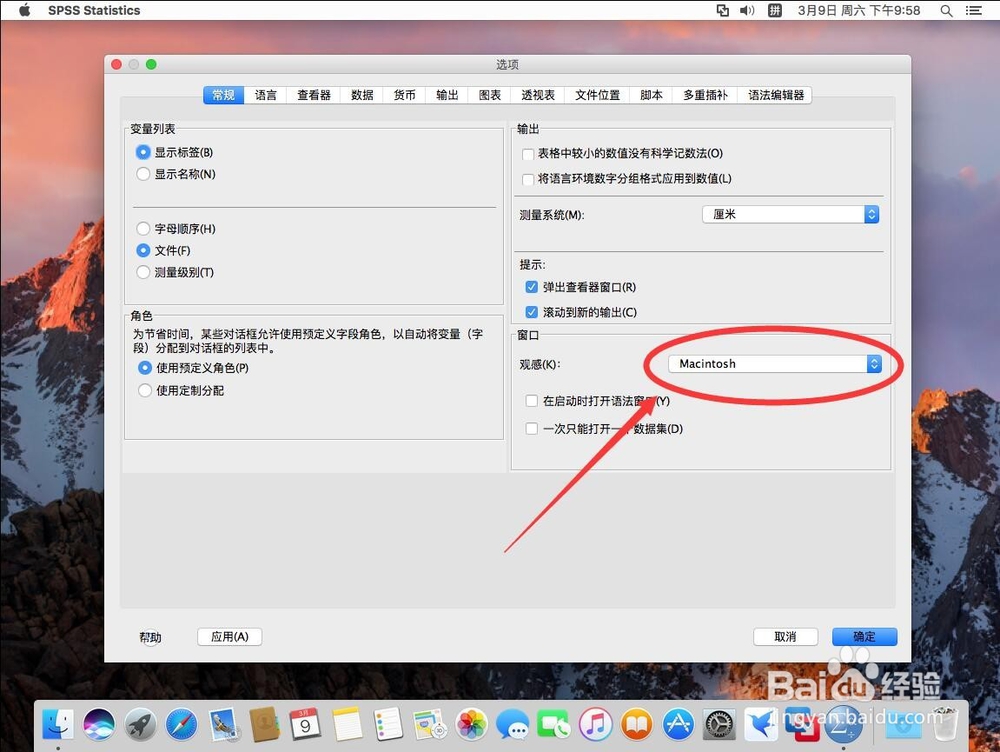Open iBooks orange icon in dock

[636, 725]
